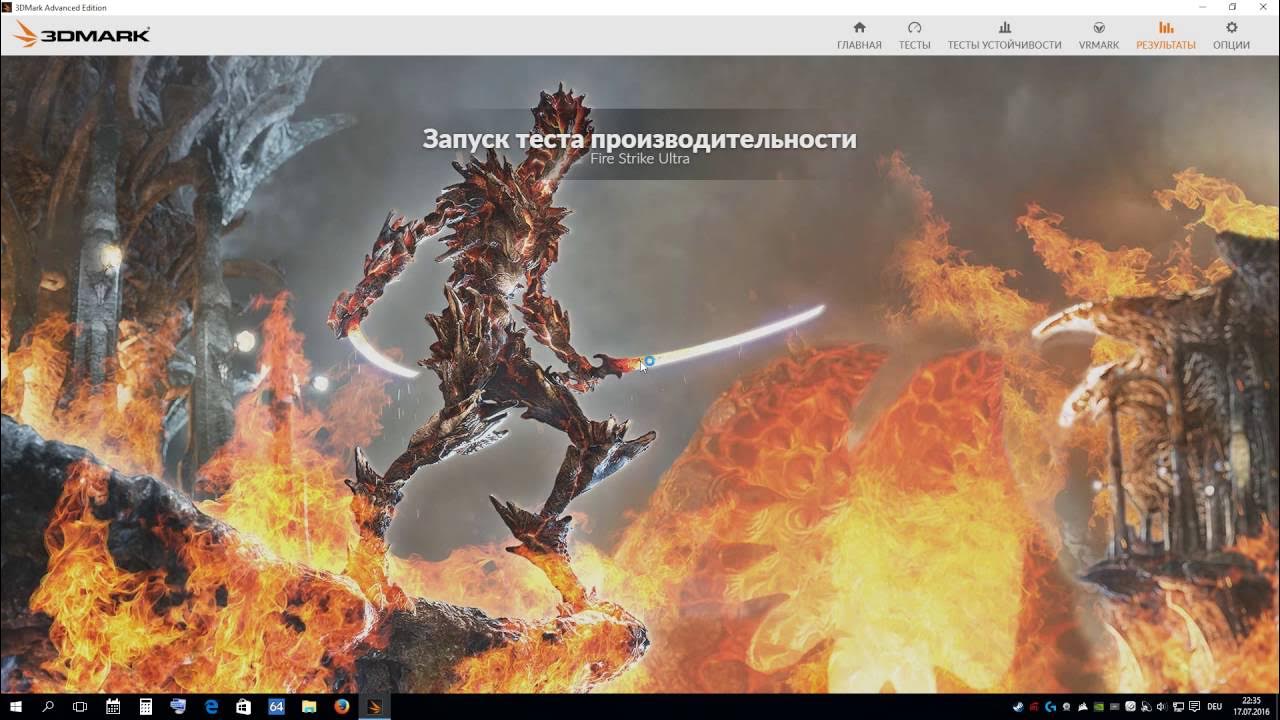This screenshot has width=1280, height=720.
Task: Open the Windows Start menu
Action: 16,706
